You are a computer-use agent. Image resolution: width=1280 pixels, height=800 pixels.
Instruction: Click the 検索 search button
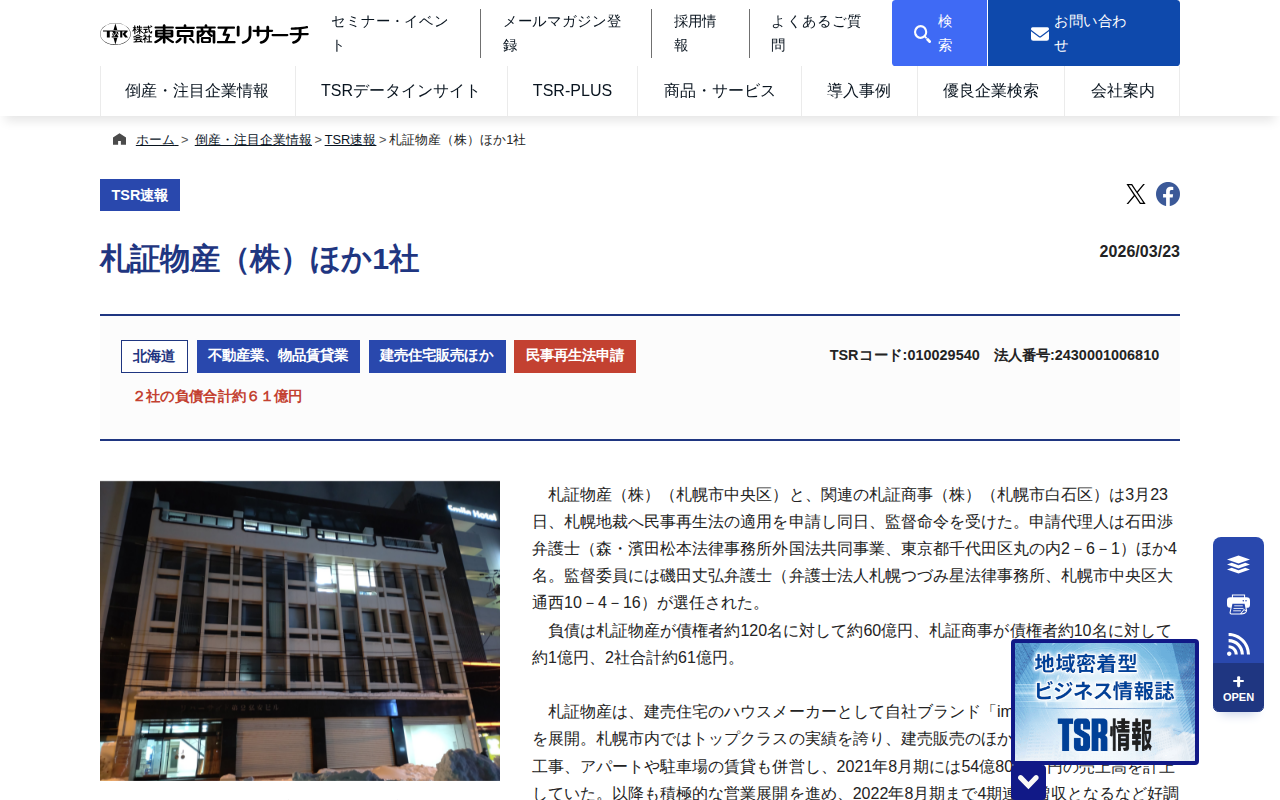[940, 33]
